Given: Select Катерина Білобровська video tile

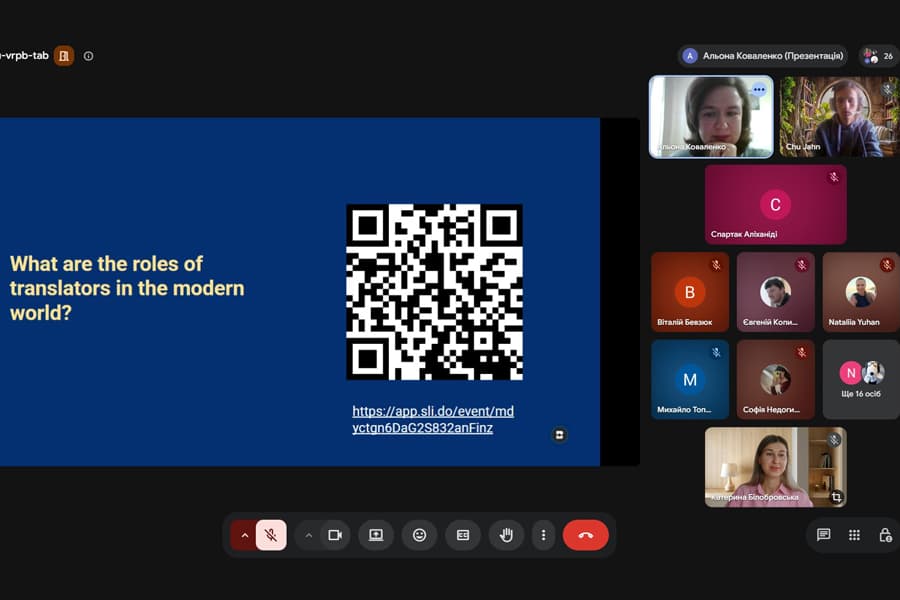Looking at the screenshot, I should point(775,467).
